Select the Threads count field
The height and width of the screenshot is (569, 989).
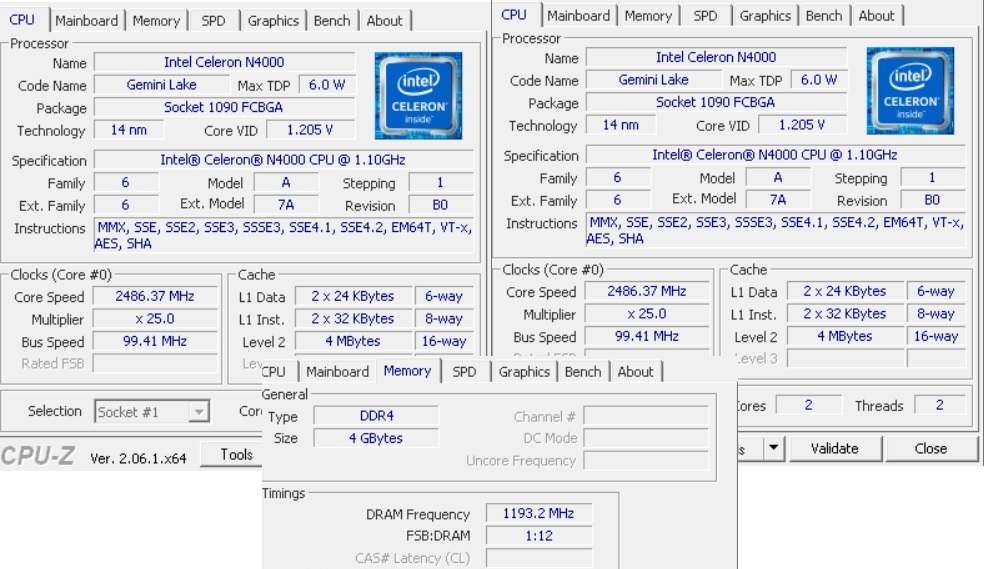pyautogui.click(x=939, y=405)
